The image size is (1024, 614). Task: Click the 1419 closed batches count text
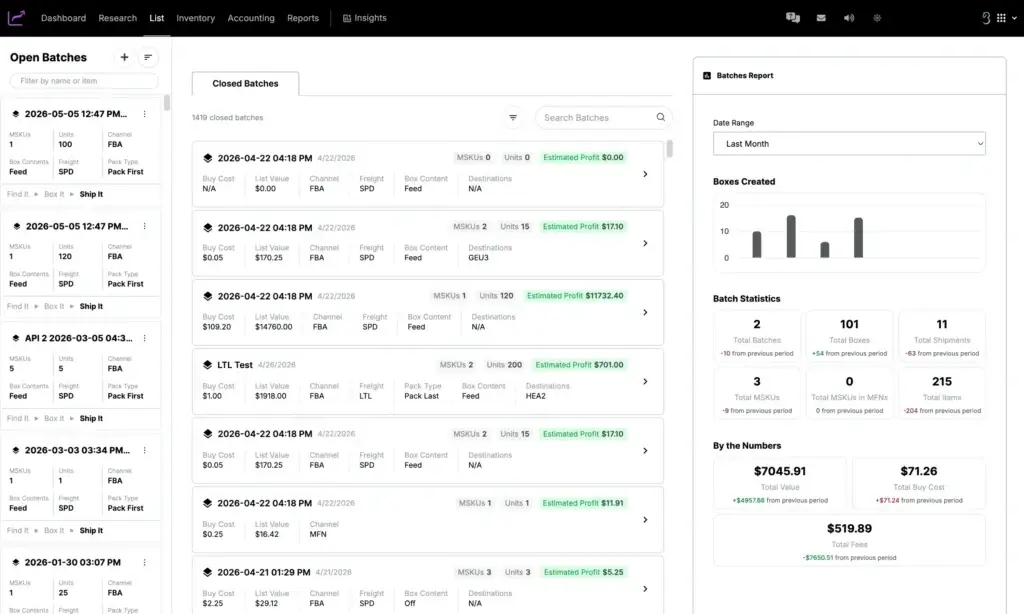click(x=227, y=118)
